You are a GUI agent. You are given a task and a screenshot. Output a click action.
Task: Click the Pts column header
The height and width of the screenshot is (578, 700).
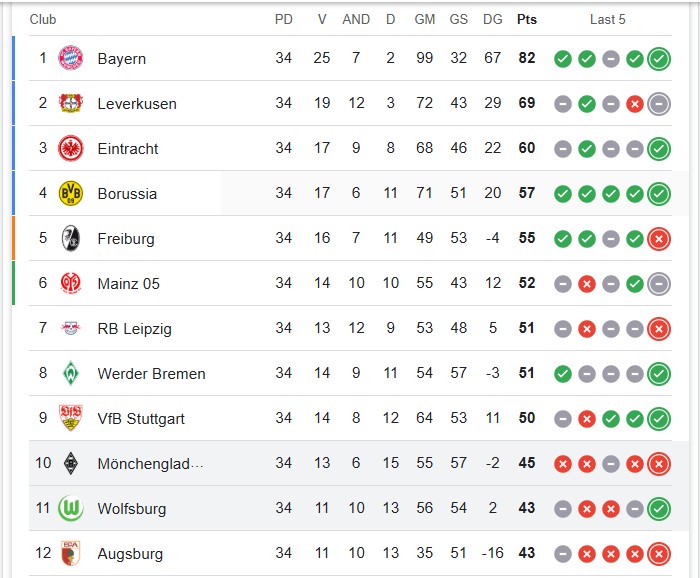click(527, 19)
